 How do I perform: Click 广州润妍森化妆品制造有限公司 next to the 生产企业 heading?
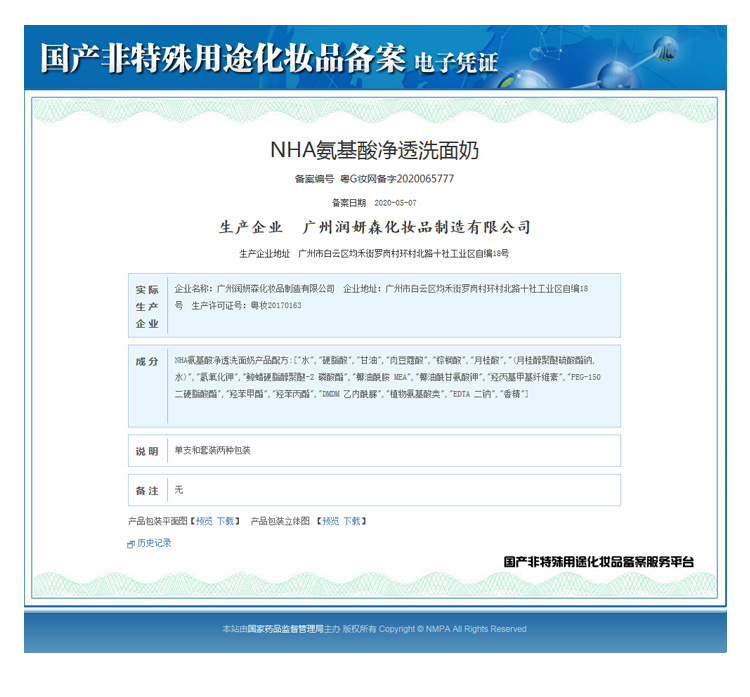[417, 227]
